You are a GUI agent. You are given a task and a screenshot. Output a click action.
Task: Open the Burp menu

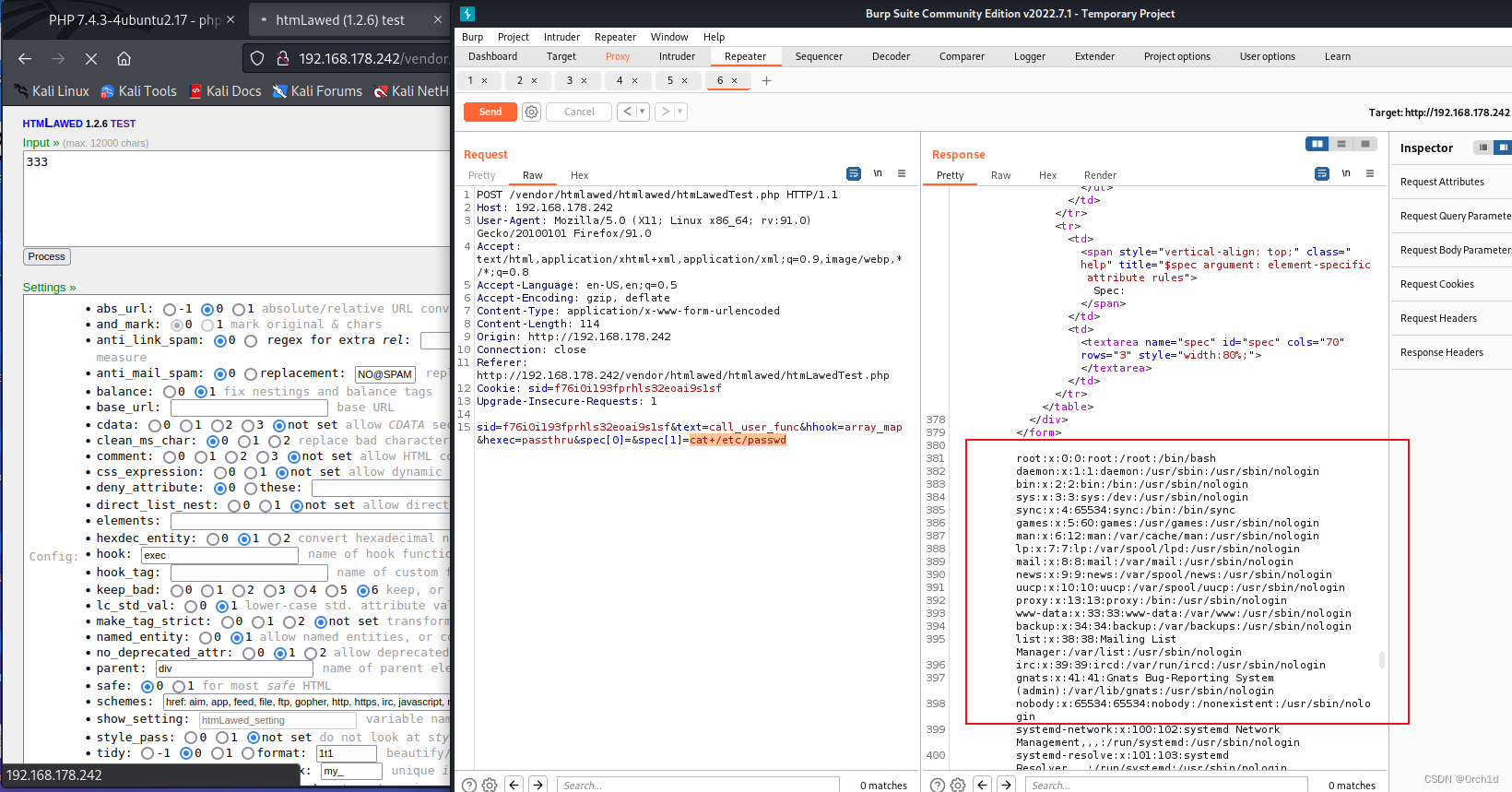pos(472,37)
